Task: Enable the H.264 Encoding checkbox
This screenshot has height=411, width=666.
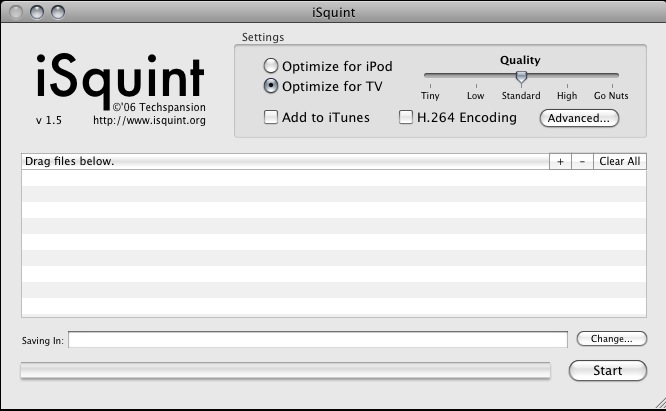Action: 406,117
